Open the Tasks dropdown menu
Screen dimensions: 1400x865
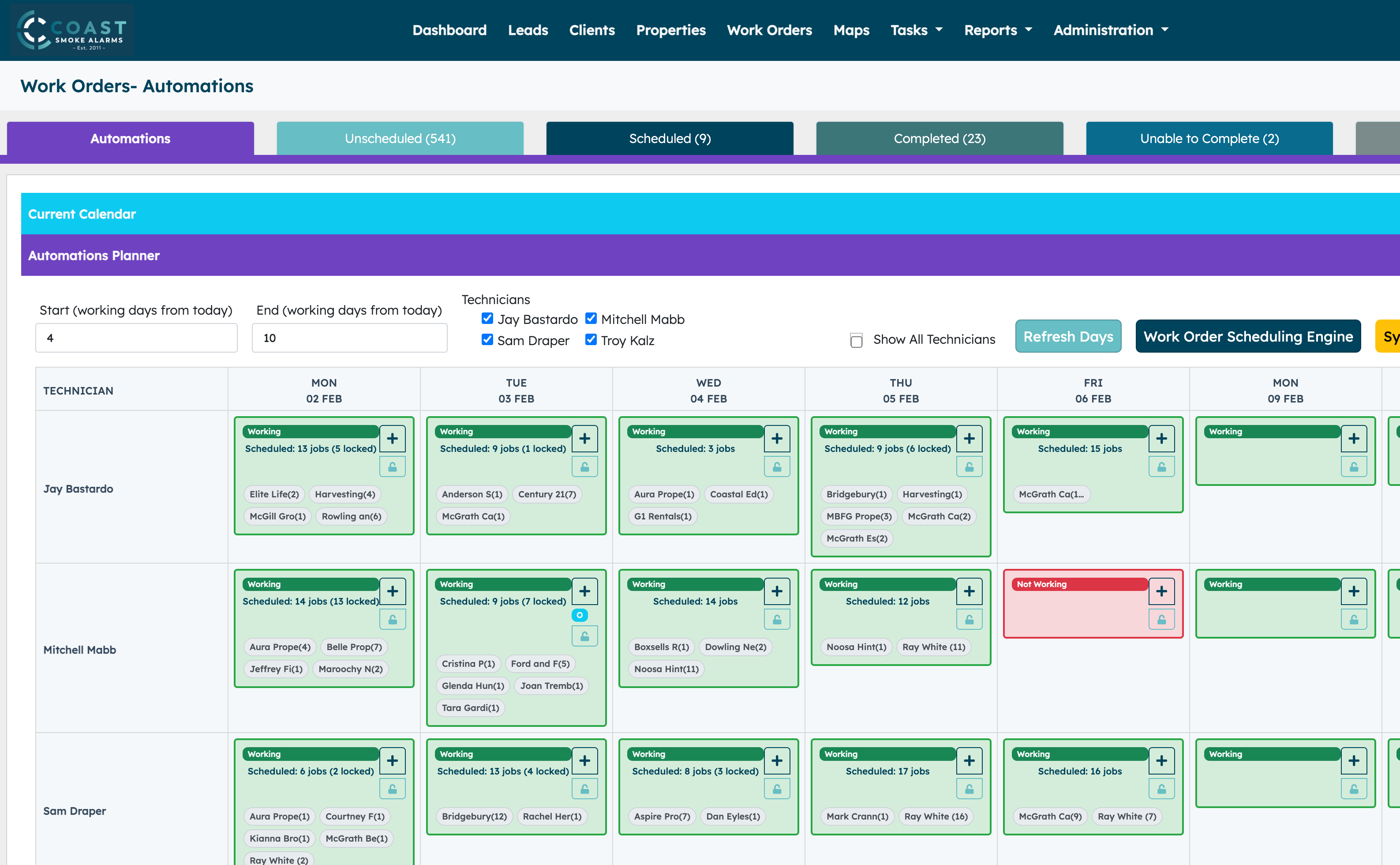(x=916, y=30)
